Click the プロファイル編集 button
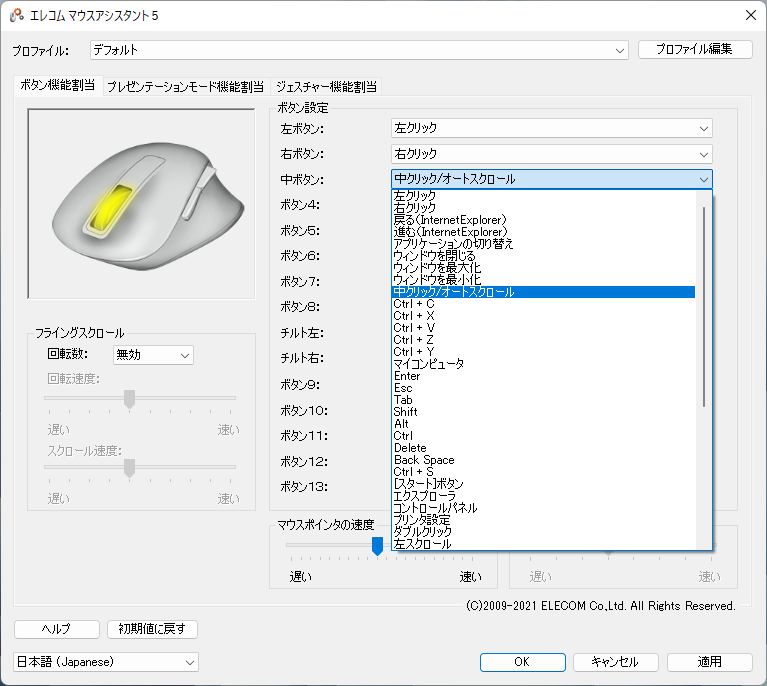This screenshot has height=686, width=767. tap(695, 49)
